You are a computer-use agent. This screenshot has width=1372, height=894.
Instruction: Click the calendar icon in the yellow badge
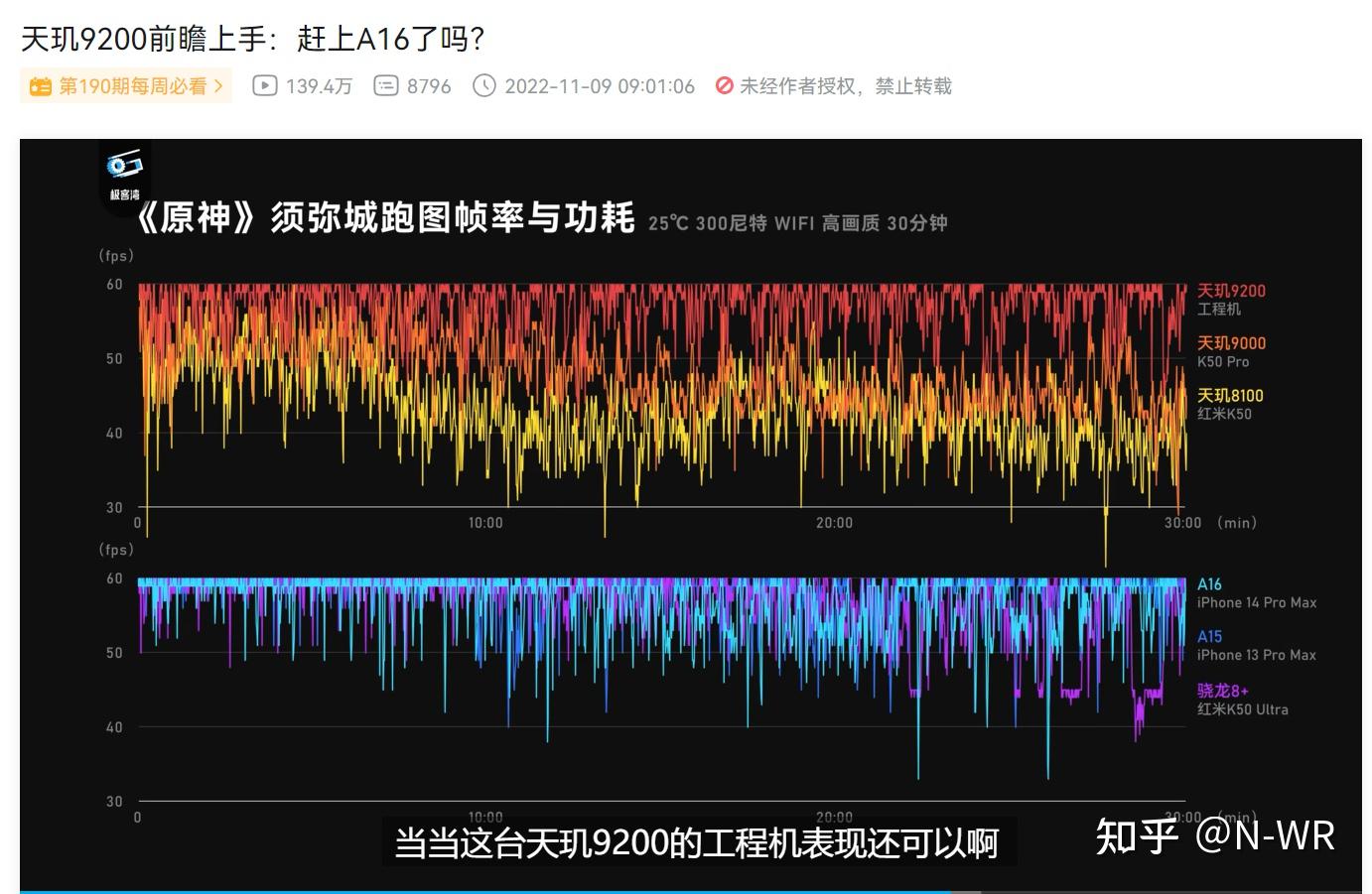[x=41, y=86]
